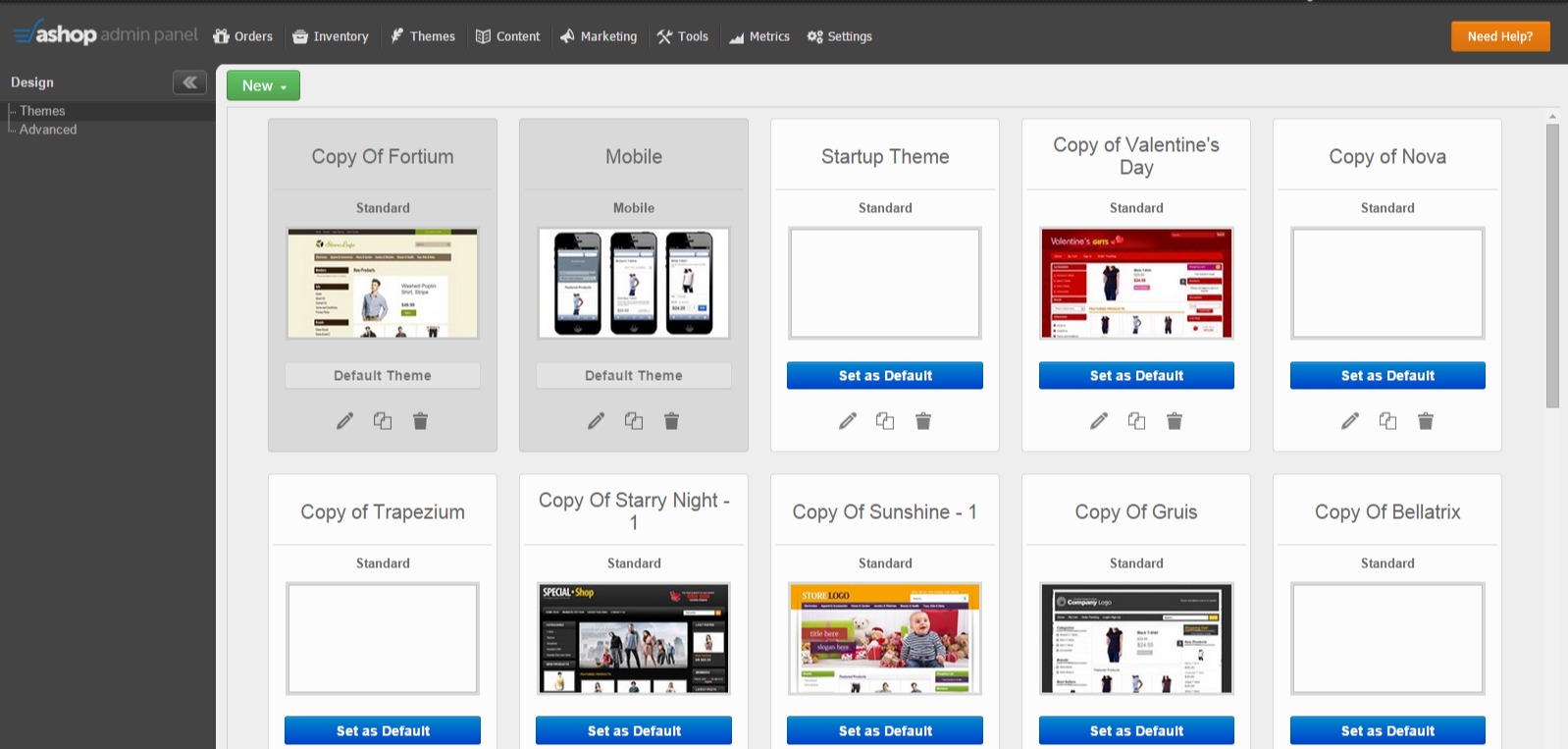Edit the Copy Of Fortium theme
This screenshot has width=1568, height=749.
click(344, 421)
